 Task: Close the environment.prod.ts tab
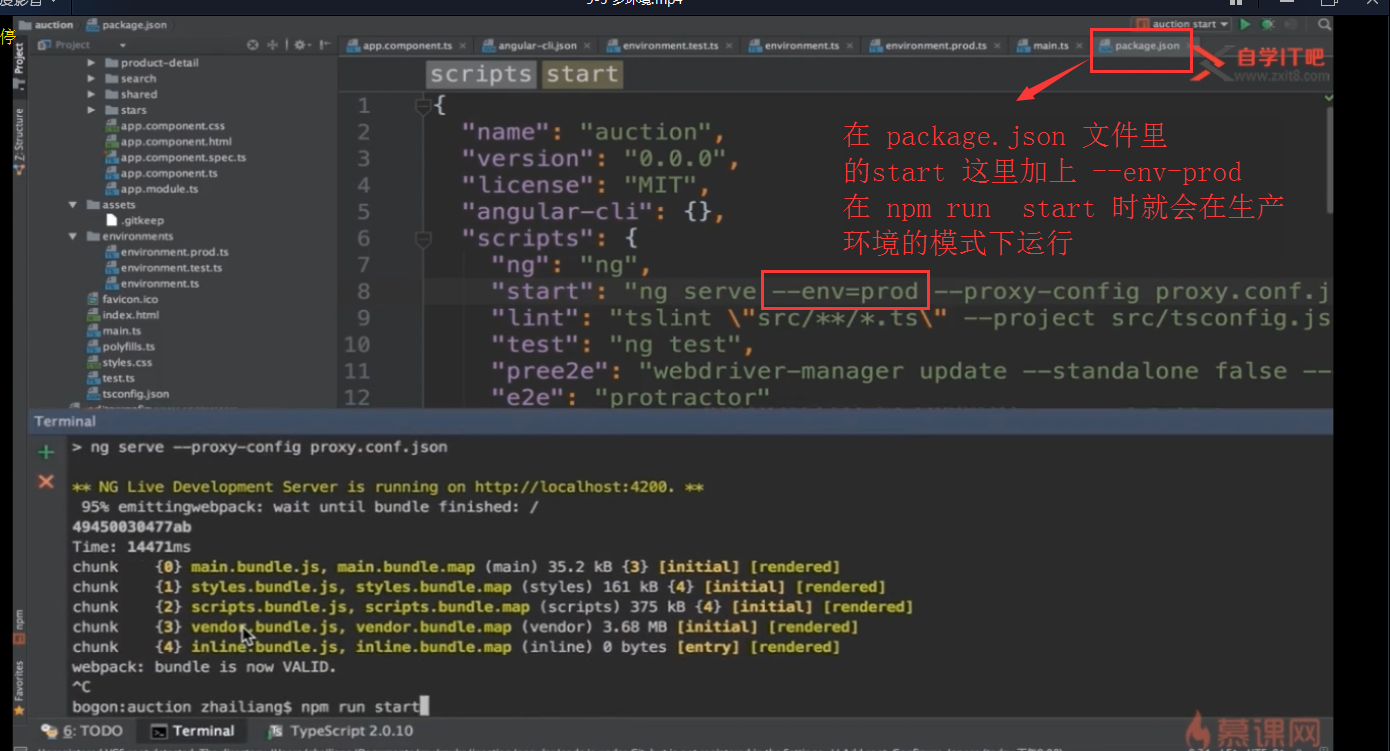996,46
